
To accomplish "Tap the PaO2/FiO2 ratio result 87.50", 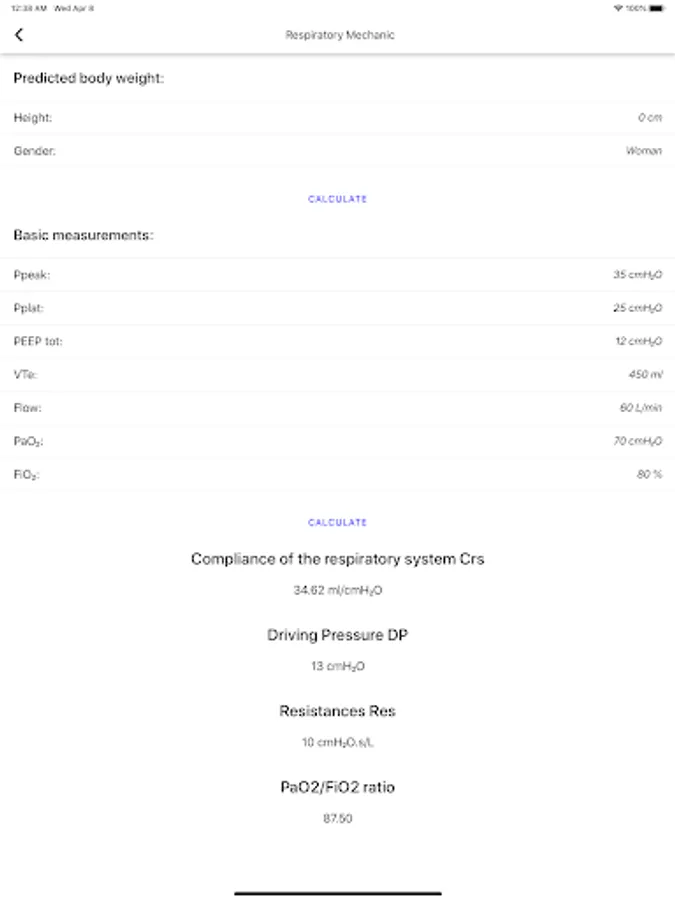I will (337, 819).
